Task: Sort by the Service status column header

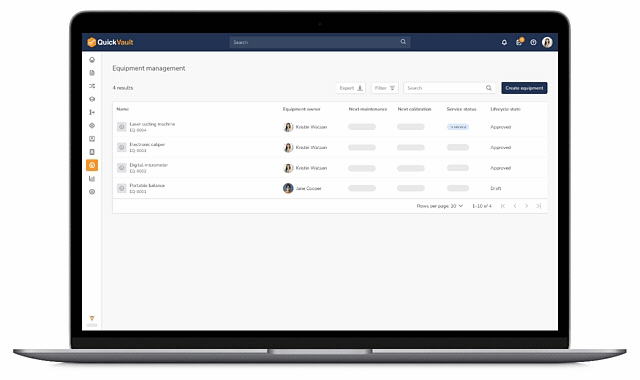Action: pyautogui.click(x=461, y=109)
